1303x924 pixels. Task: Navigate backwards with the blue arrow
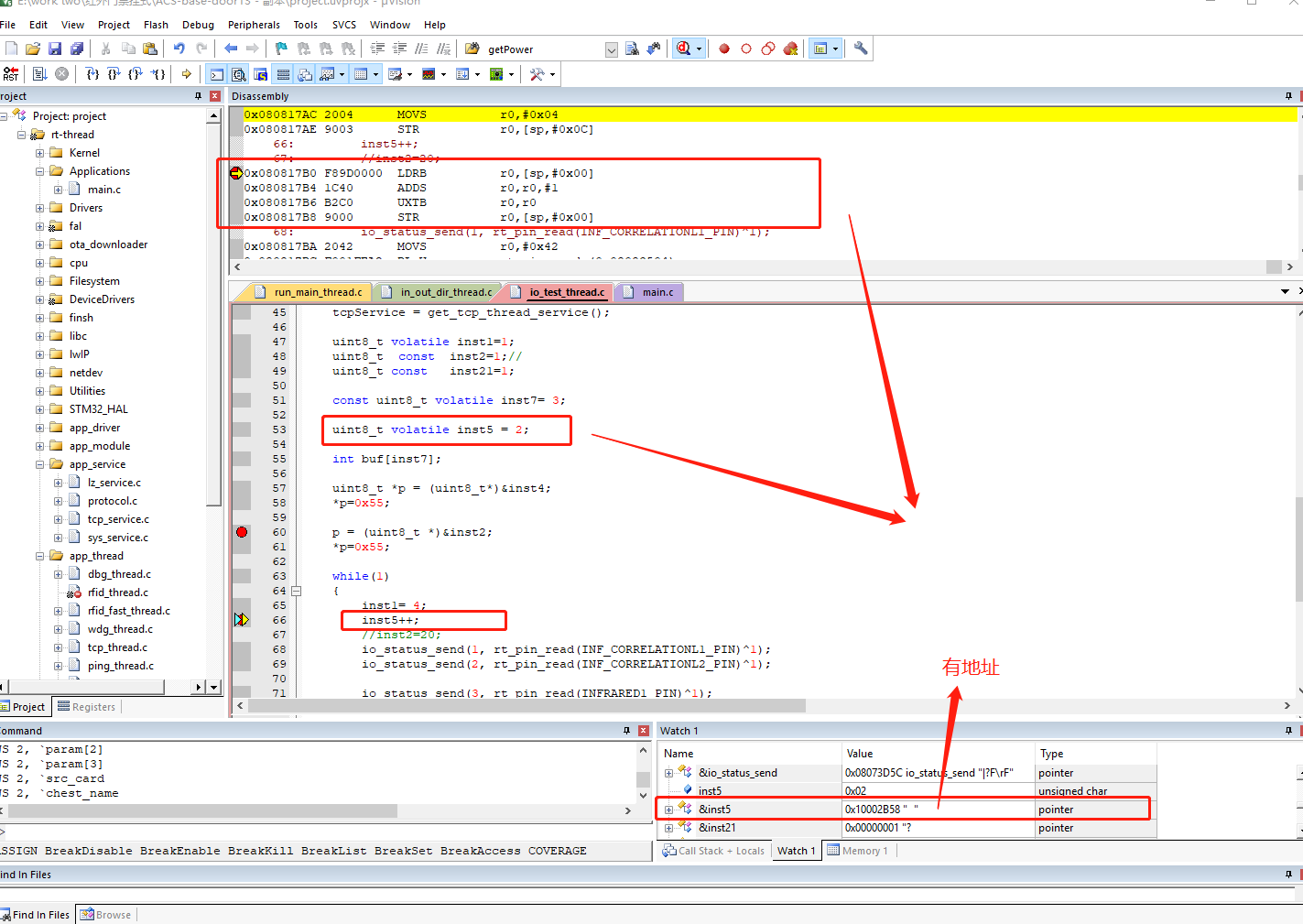[231, 49]
